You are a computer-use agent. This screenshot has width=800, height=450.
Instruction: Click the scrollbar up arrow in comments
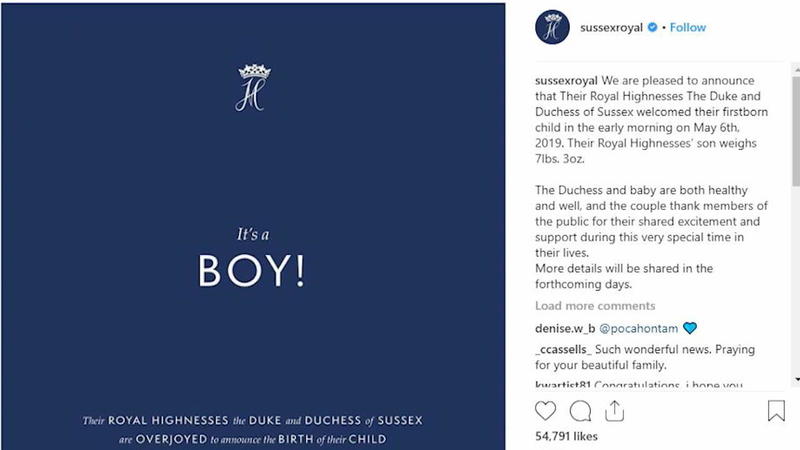(x=796, y=69)
